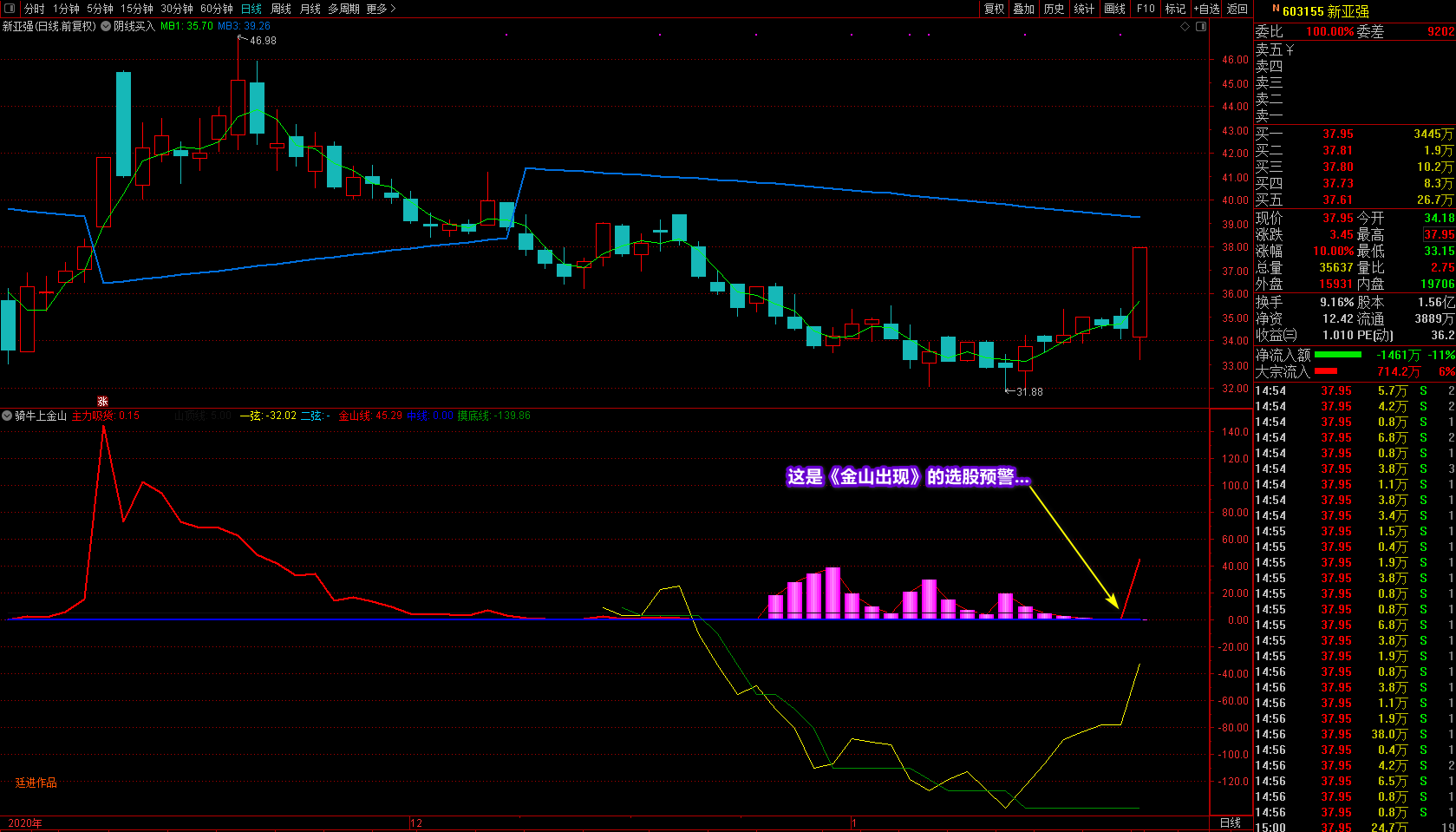Screen dimensions: 1456x832
Task: Add stock via +自选 button
Action: click(x=1206, y=9)
